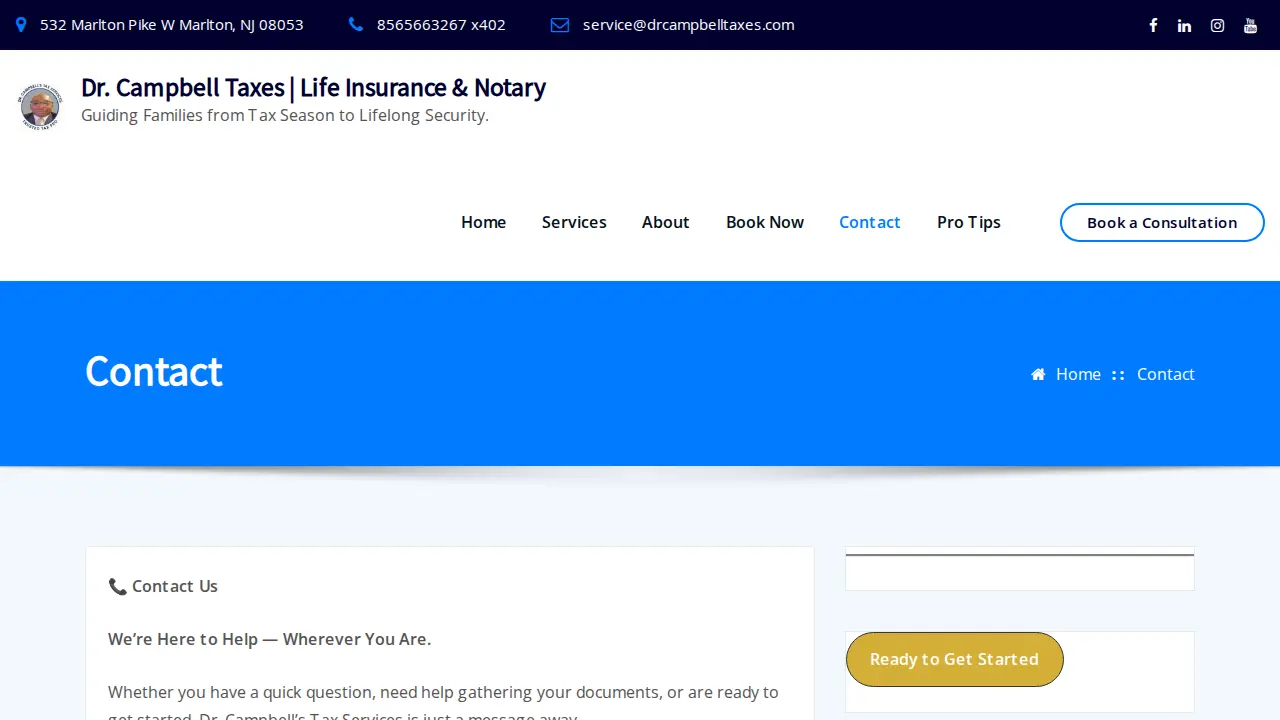This screenshot has width=1280, height=720.
Task: Click the service@drcampbelltaxes.com email address
Action: [x=689, y=25]
